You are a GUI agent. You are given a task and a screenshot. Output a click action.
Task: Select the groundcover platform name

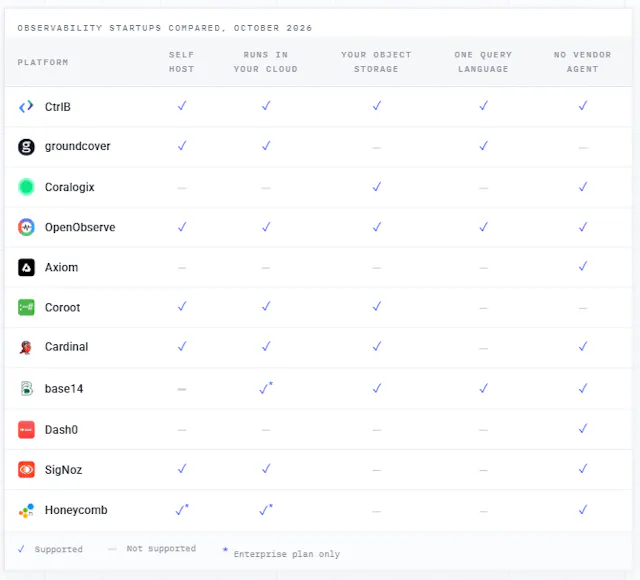pos(78,146)
